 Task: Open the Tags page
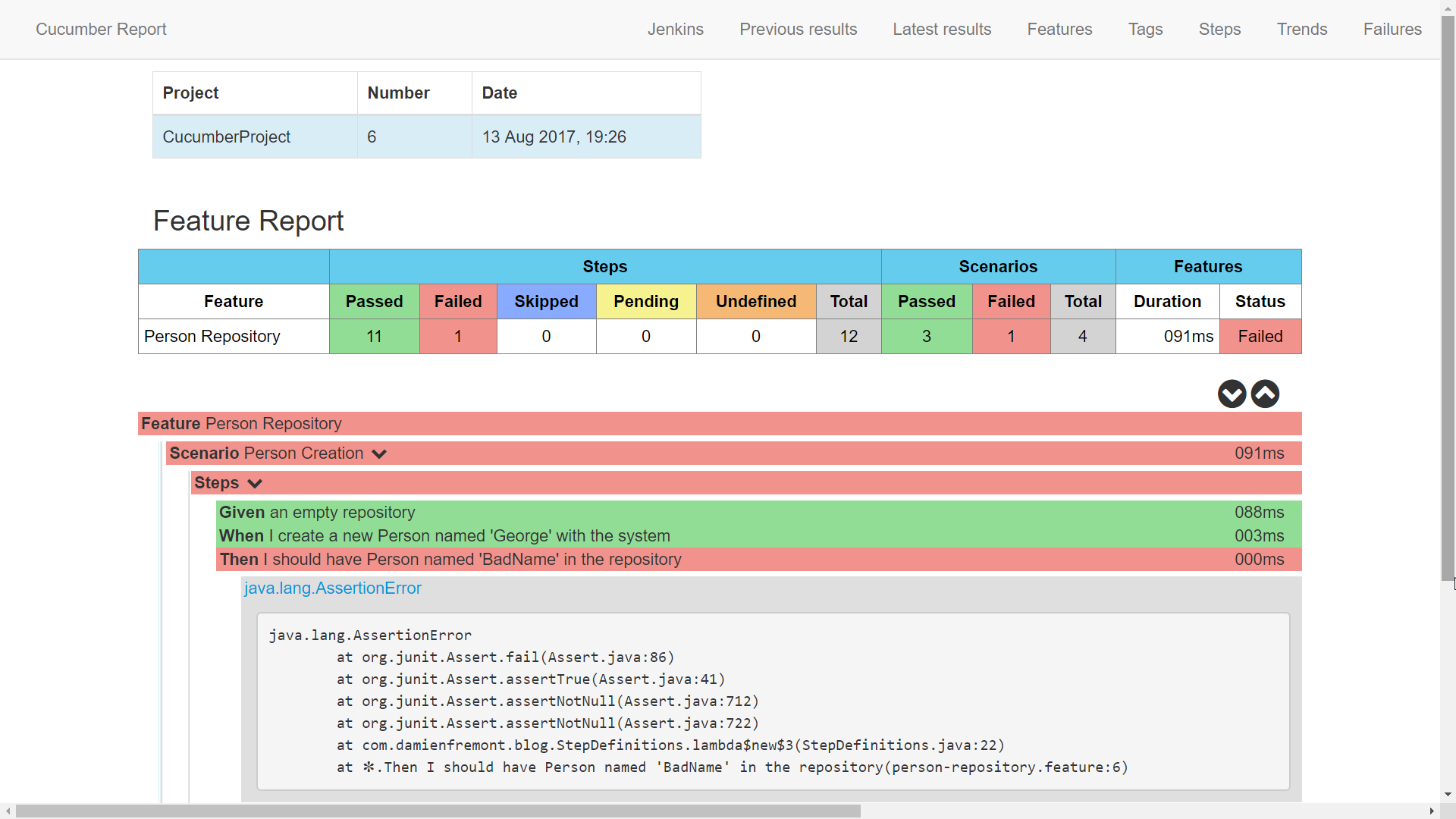point(1145,29)
